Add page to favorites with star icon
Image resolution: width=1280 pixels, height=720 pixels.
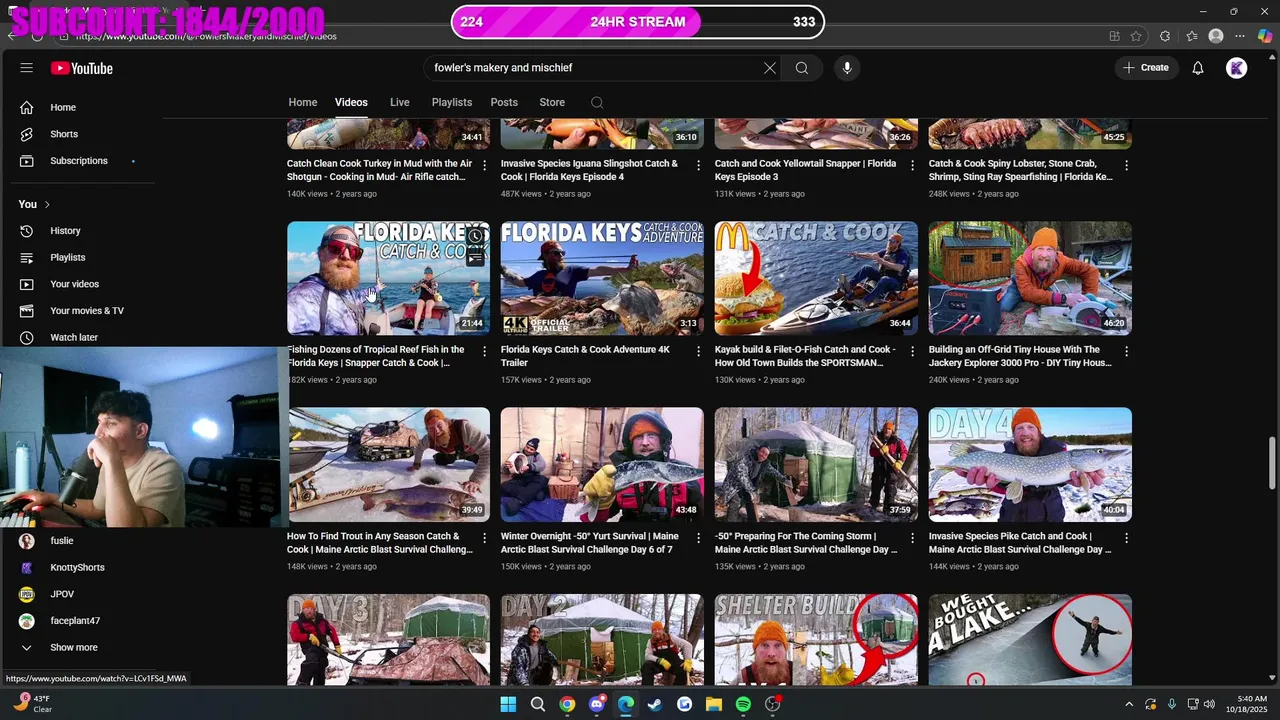pos(1136,36)
